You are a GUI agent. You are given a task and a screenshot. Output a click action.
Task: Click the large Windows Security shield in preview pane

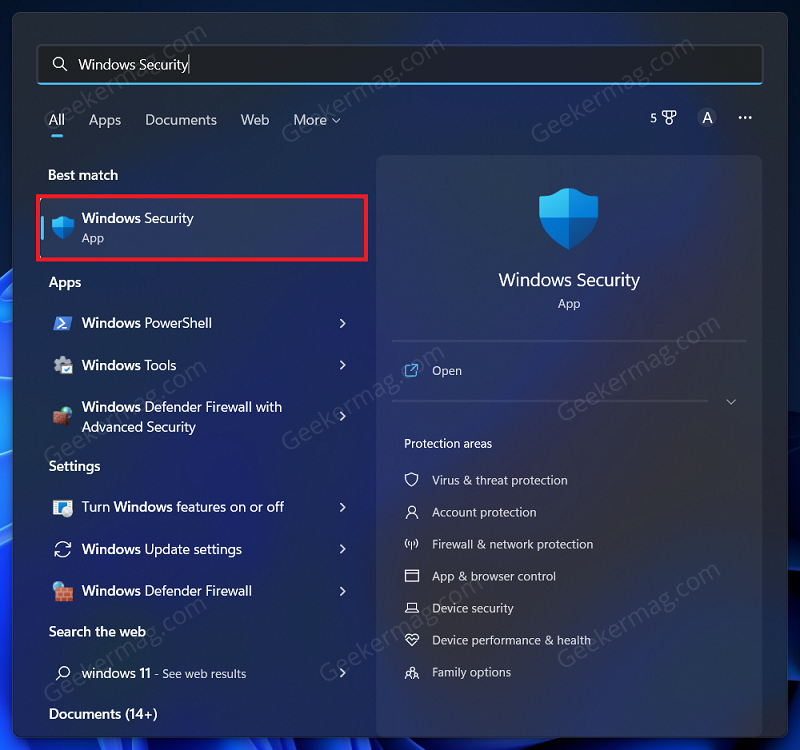click(568, 218)
